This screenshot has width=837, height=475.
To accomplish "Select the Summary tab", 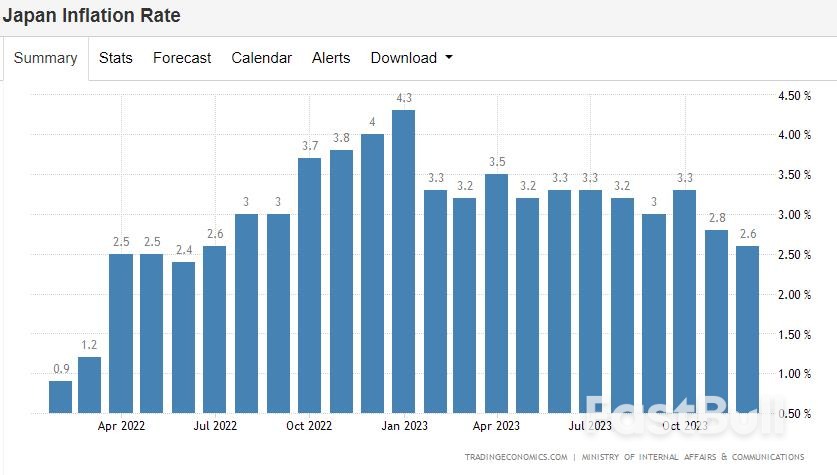I will click(45, 58).
